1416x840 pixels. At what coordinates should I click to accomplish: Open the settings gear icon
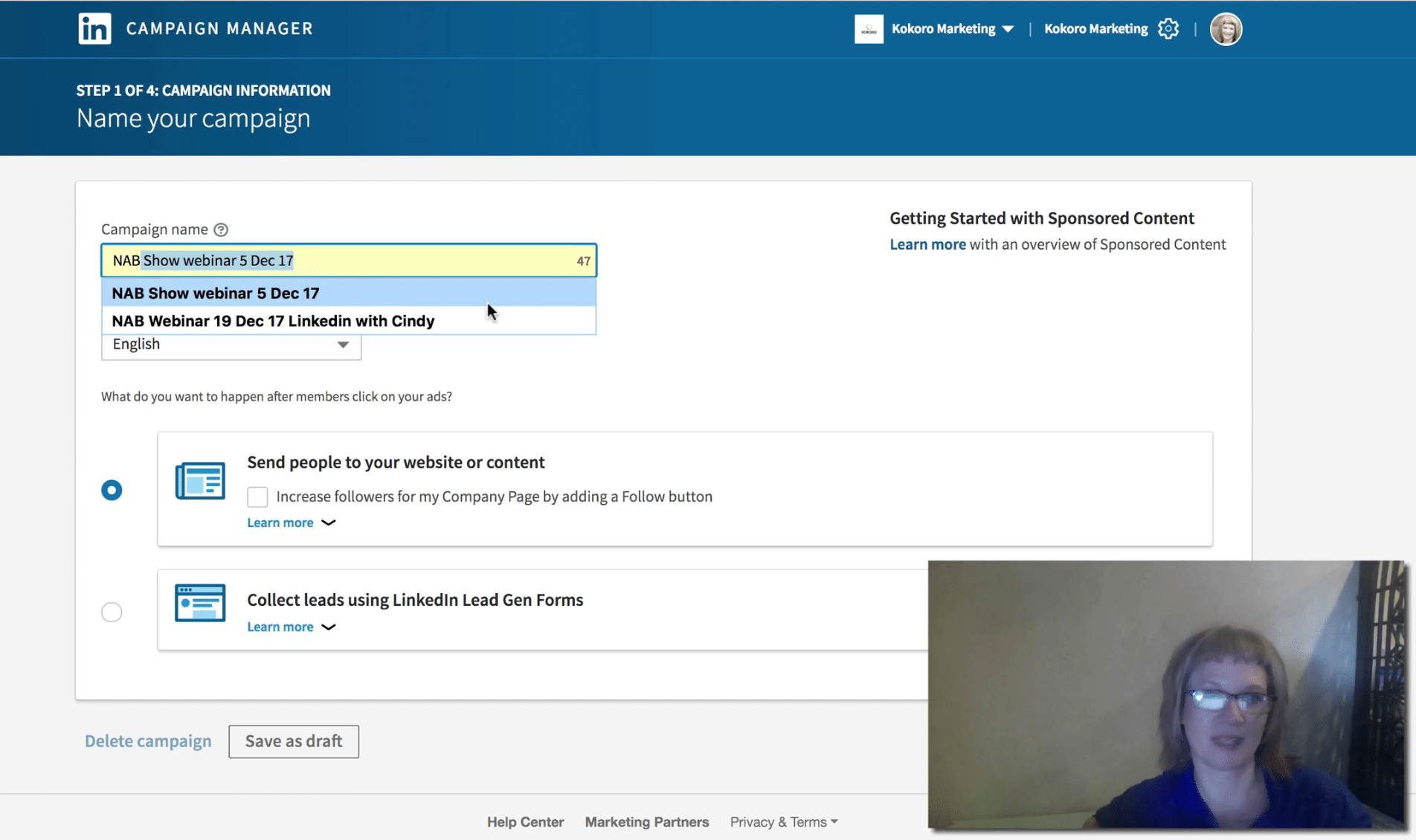coord(1168,28)
